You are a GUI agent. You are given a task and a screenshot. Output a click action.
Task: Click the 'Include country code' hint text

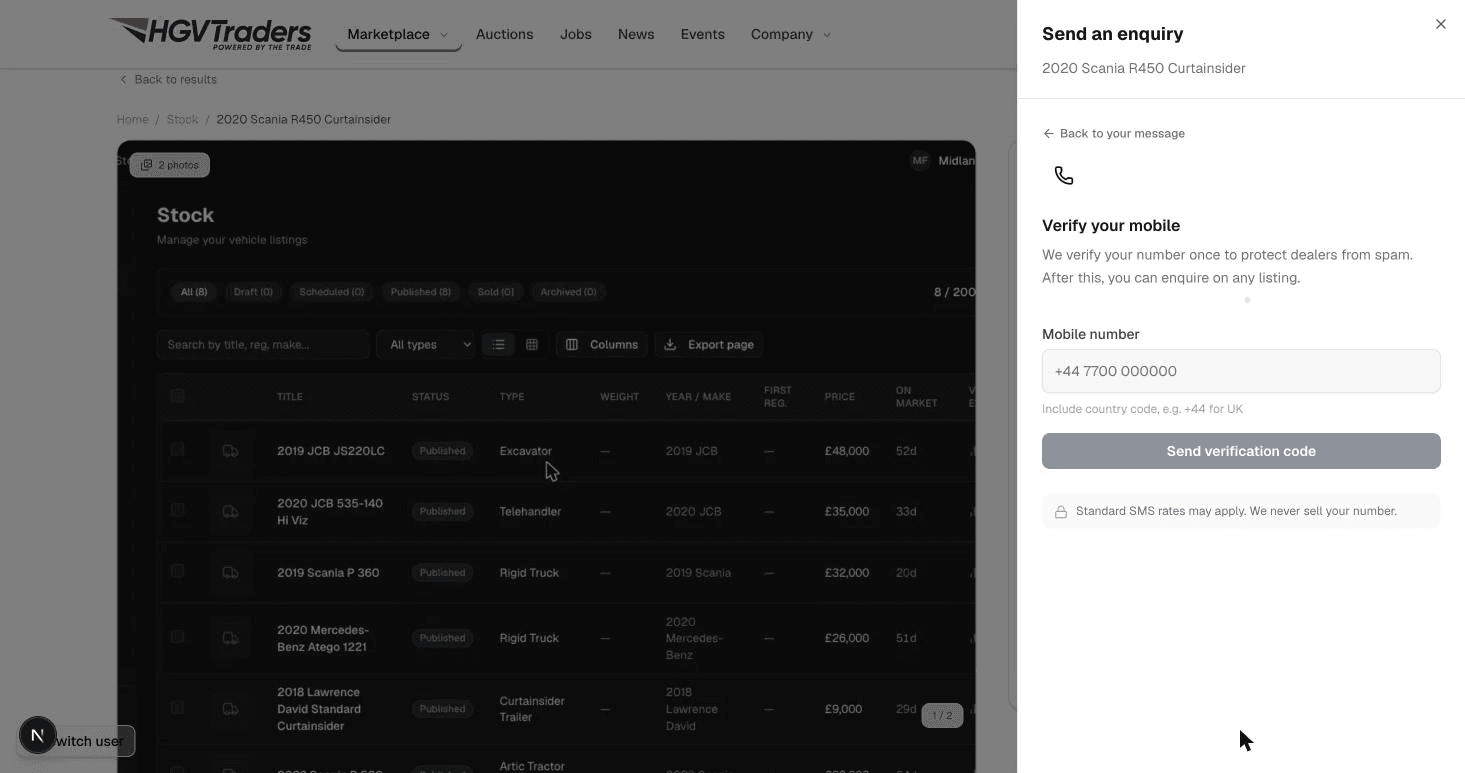(1142, 409)
